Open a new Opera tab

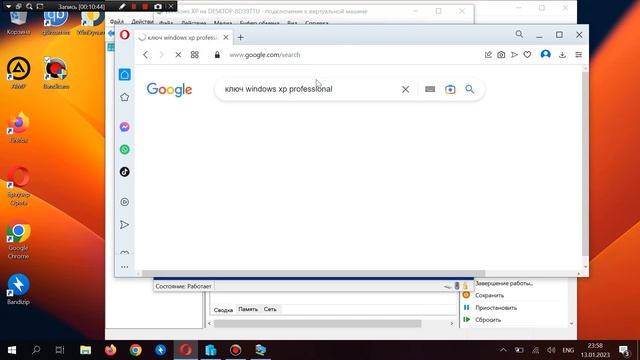(x=240, y=38)
